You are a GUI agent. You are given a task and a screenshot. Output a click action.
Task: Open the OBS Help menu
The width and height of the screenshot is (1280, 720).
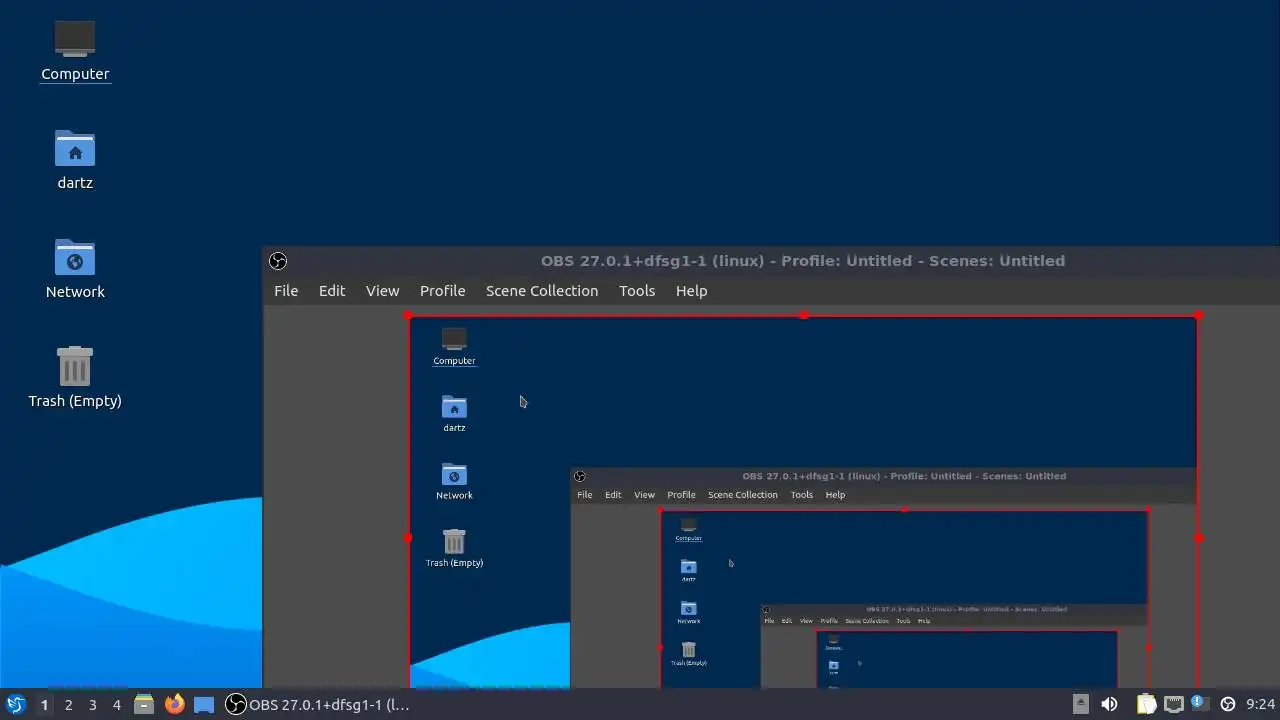pyautogui.click(x=691, y=291)
